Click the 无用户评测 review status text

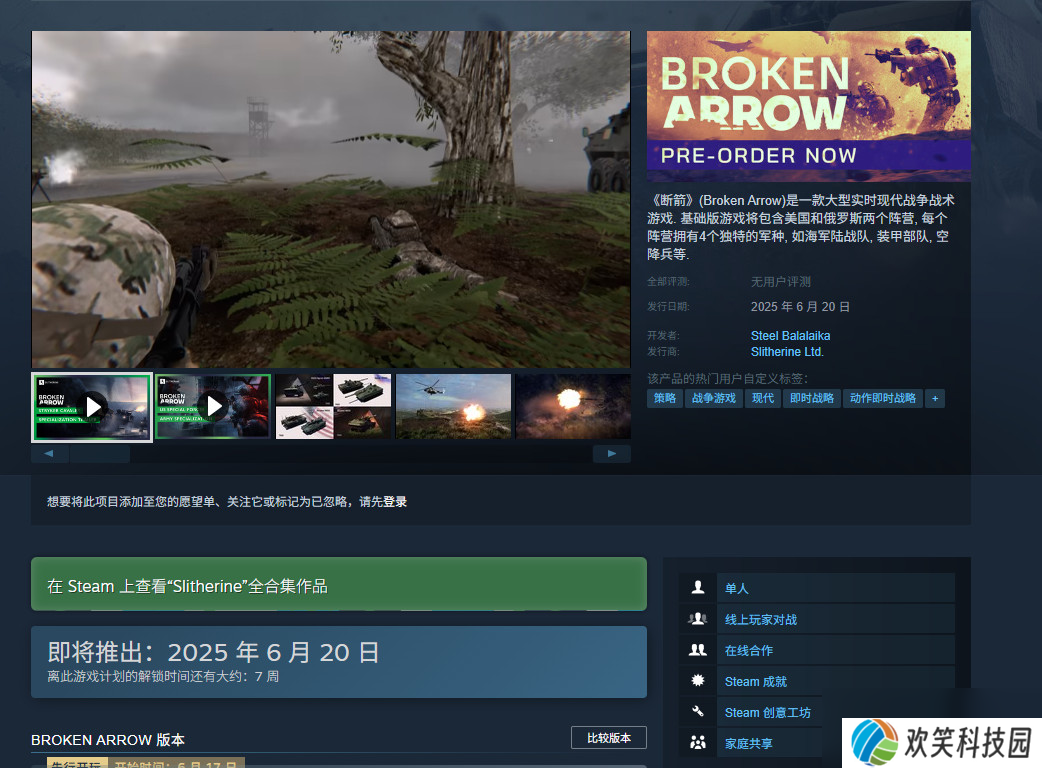pyautogui.click(x=781, y=282)
